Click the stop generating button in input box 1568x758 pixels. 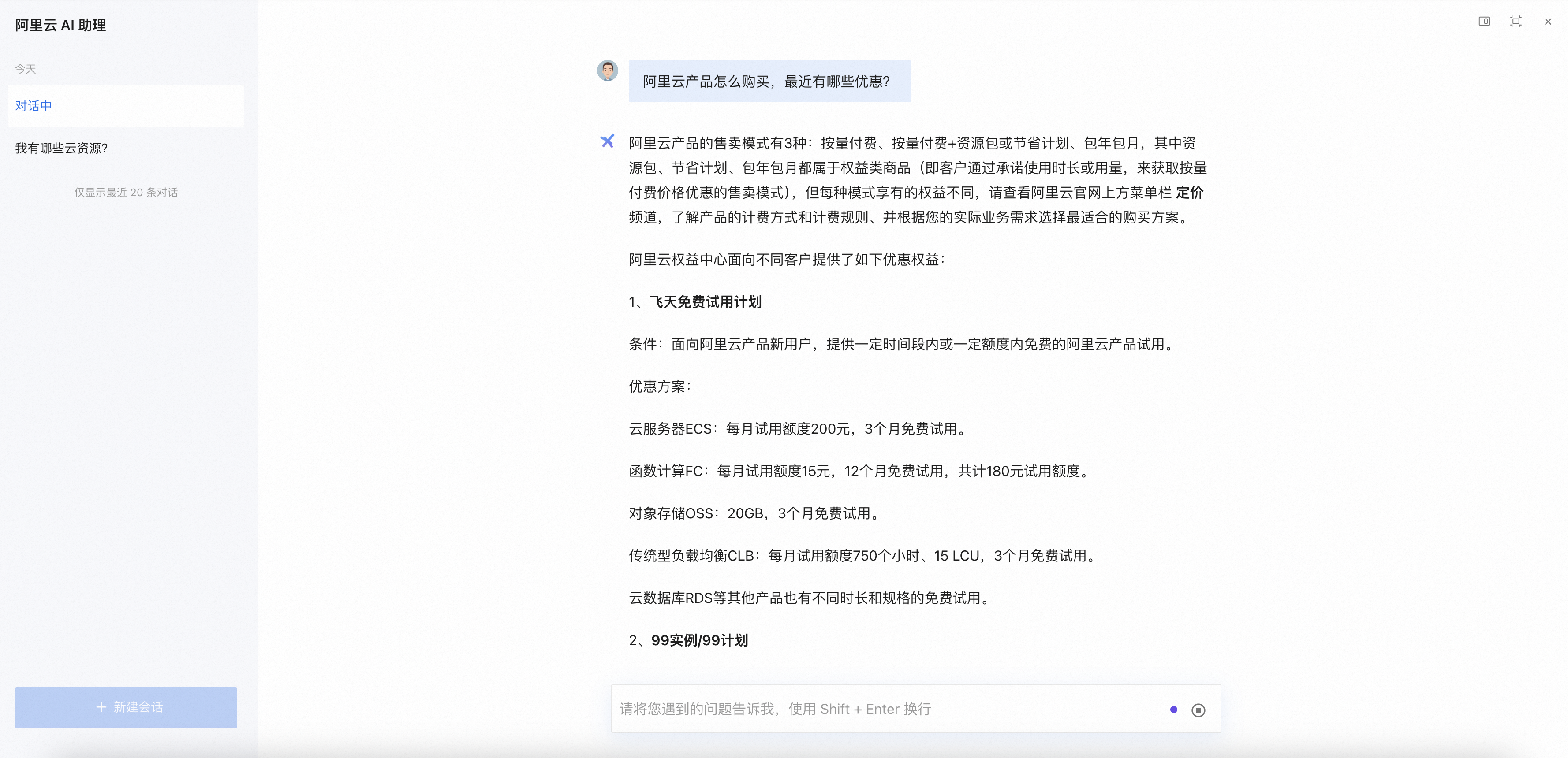coord(1198,710)
